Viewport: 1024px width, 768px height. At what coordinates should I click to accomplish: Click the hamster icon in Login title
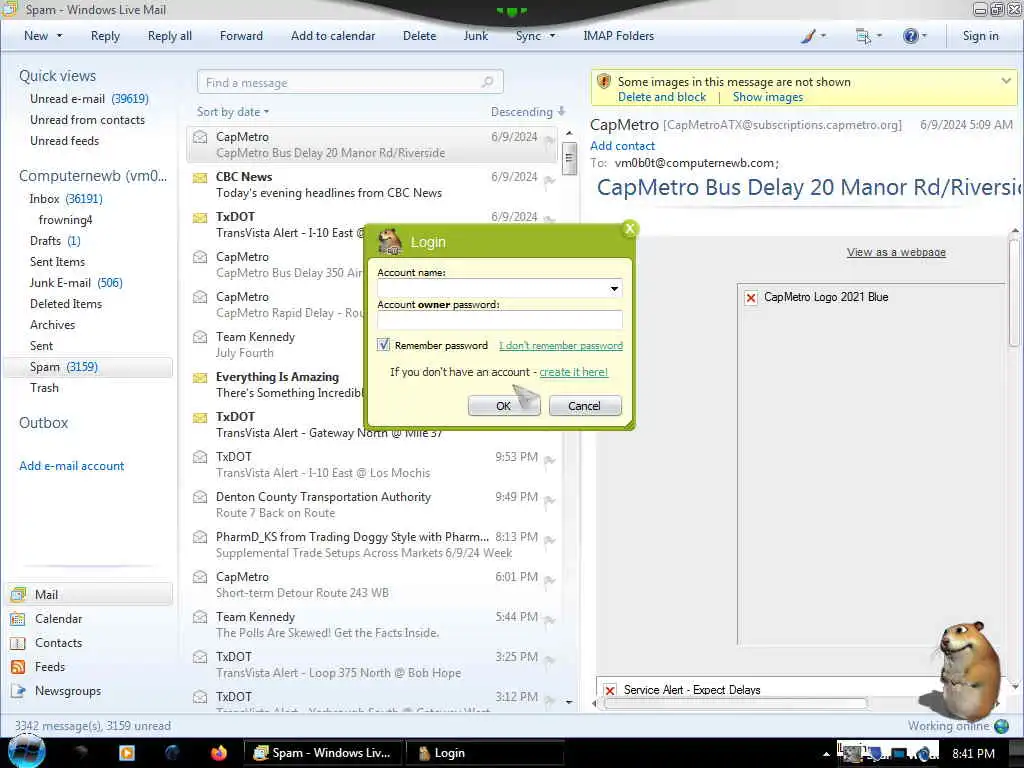[x=390, y=242]
